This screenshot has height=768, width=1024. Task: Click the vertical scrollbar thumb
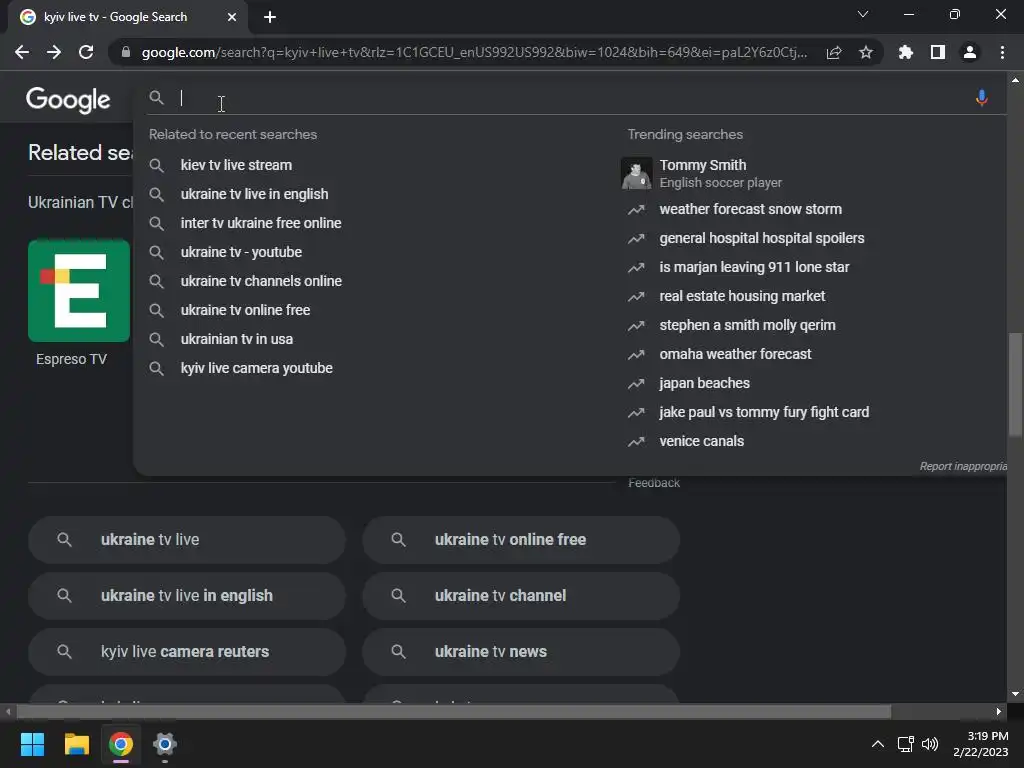pos(1015,384)
